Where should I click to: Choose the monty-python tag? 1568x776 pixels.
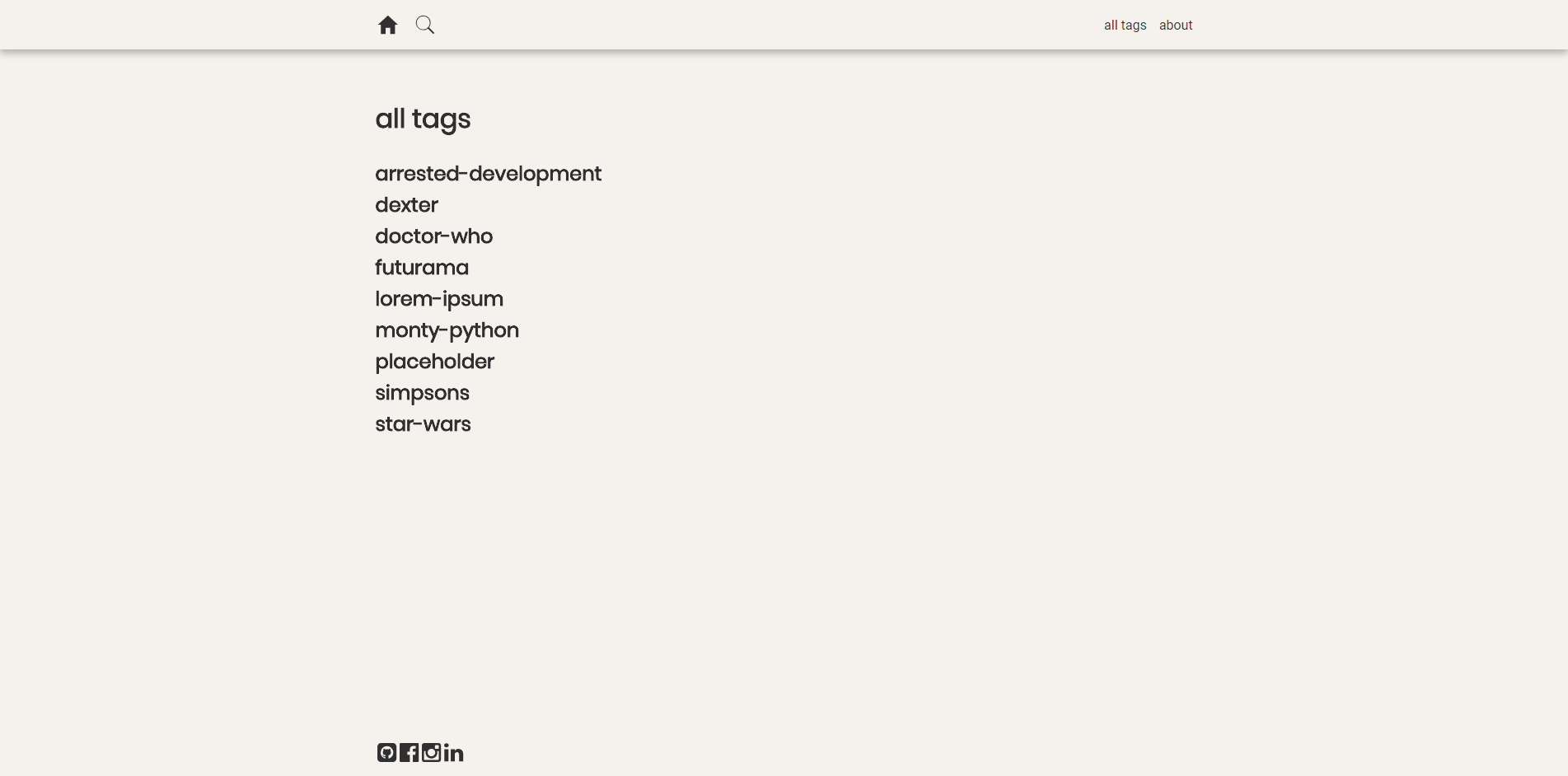coord(447,330)
